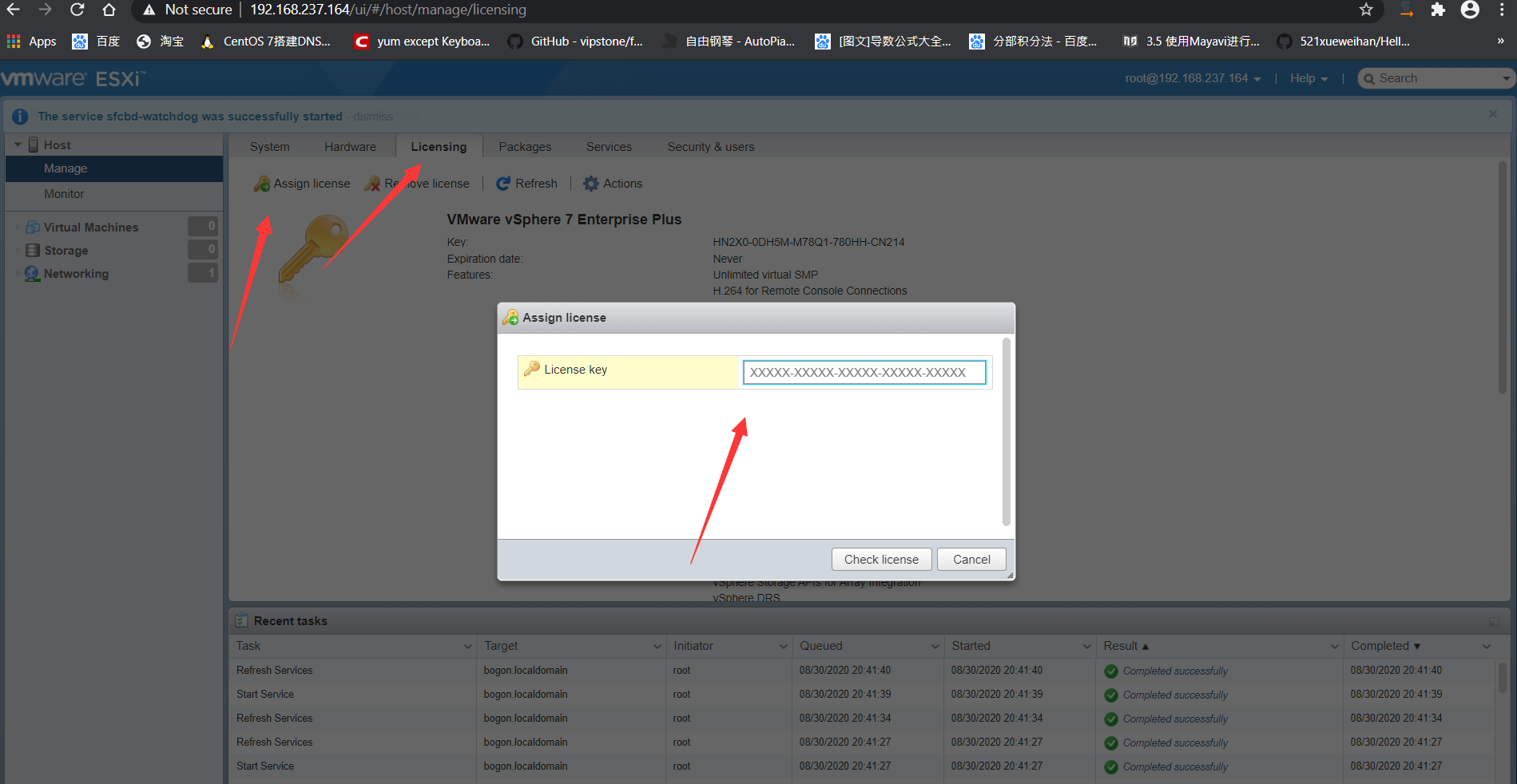Click the Refresh toolbar button
This screenshot has height=784, width=1517.
pos(526,184)
